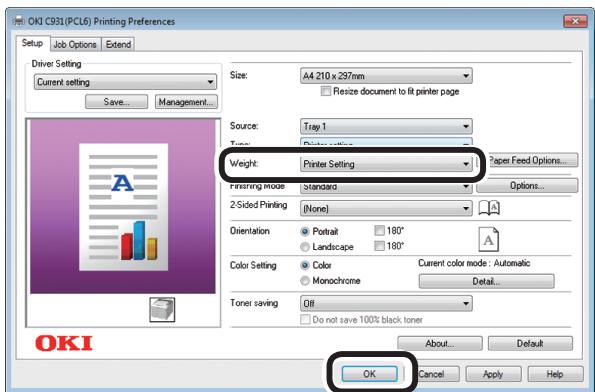Click the 'Toner saving' label

(x=254, y=303)
